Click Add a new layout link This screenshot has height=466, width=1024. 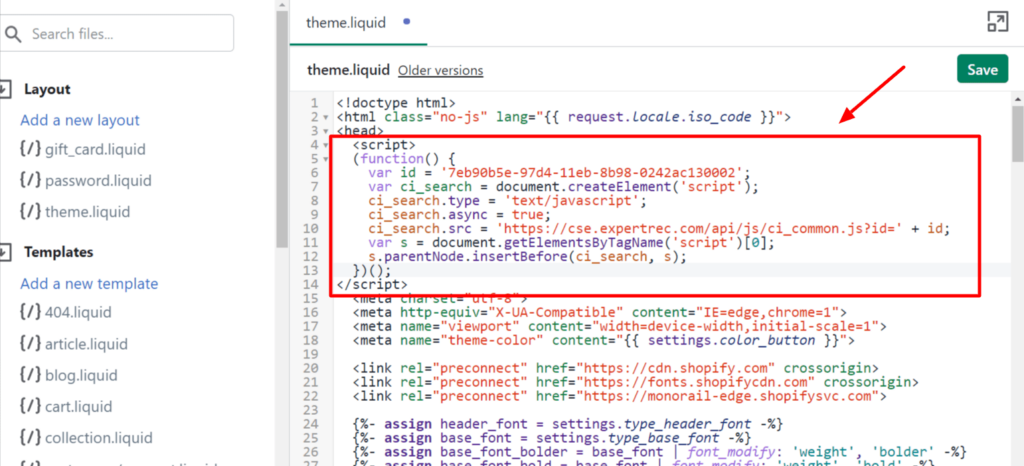tap(80, 120)
